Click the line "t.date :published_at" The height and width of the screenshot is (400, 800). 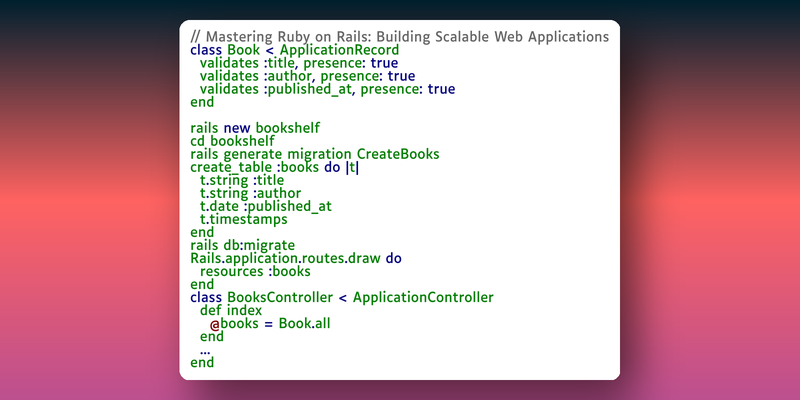(266, 206)
